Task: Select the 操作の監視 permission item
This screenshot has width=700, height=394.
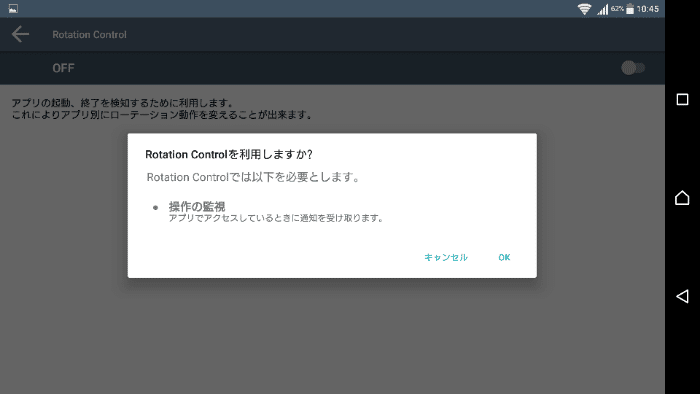Action: click(197, 207)
